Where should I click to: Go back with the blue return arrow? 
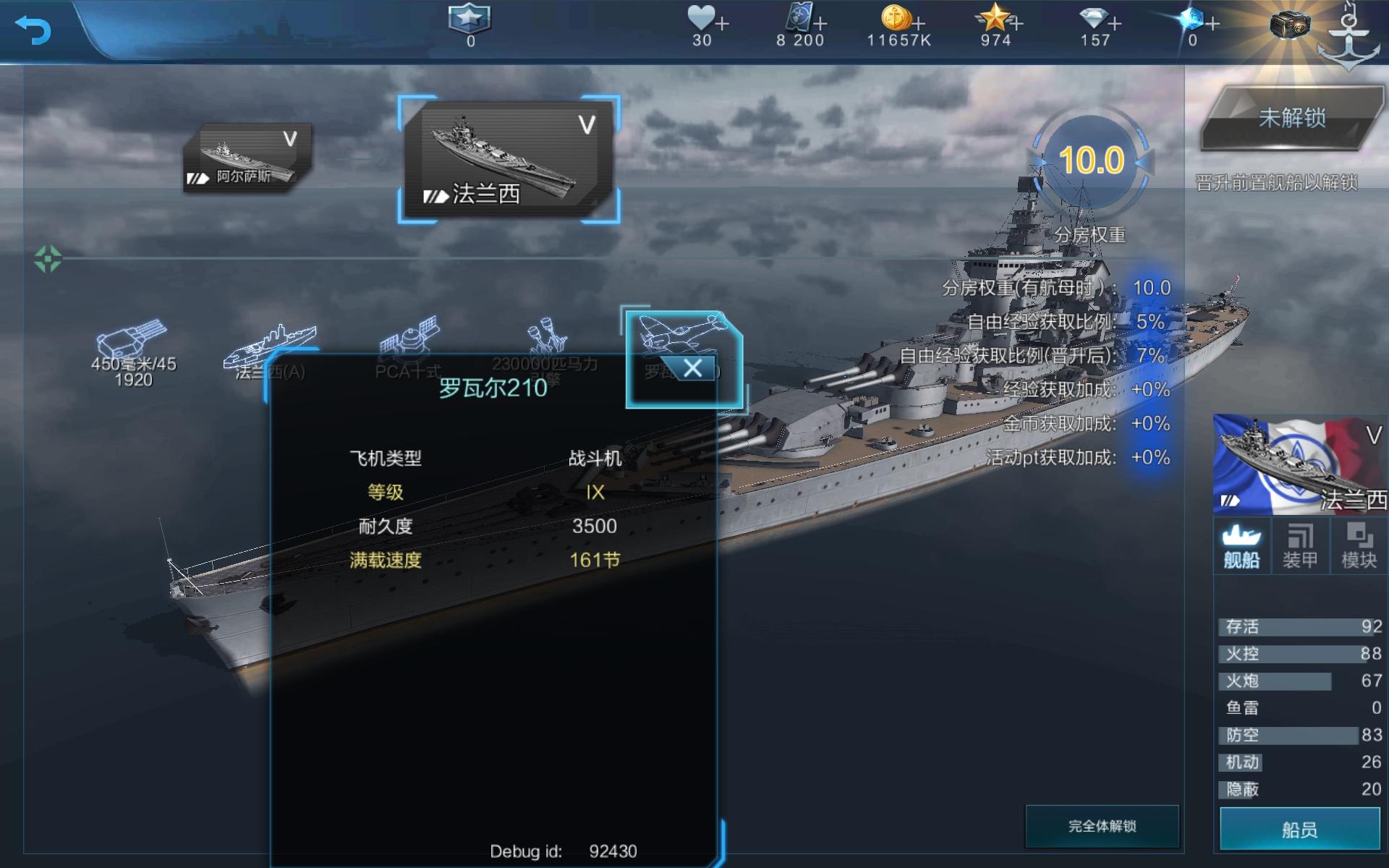click(33, 30)
